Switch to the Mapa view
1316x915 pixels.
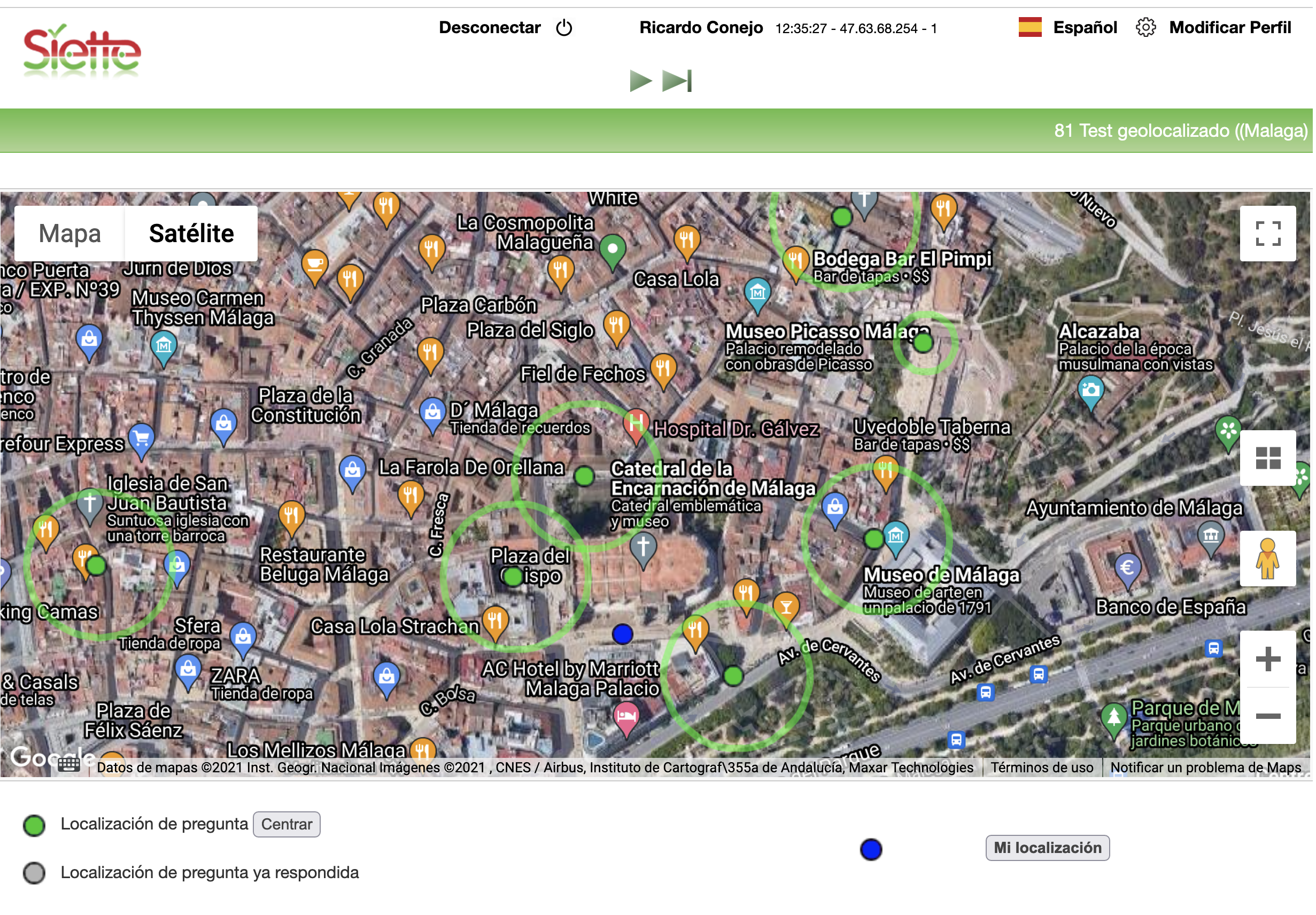(x=70, y=234)
